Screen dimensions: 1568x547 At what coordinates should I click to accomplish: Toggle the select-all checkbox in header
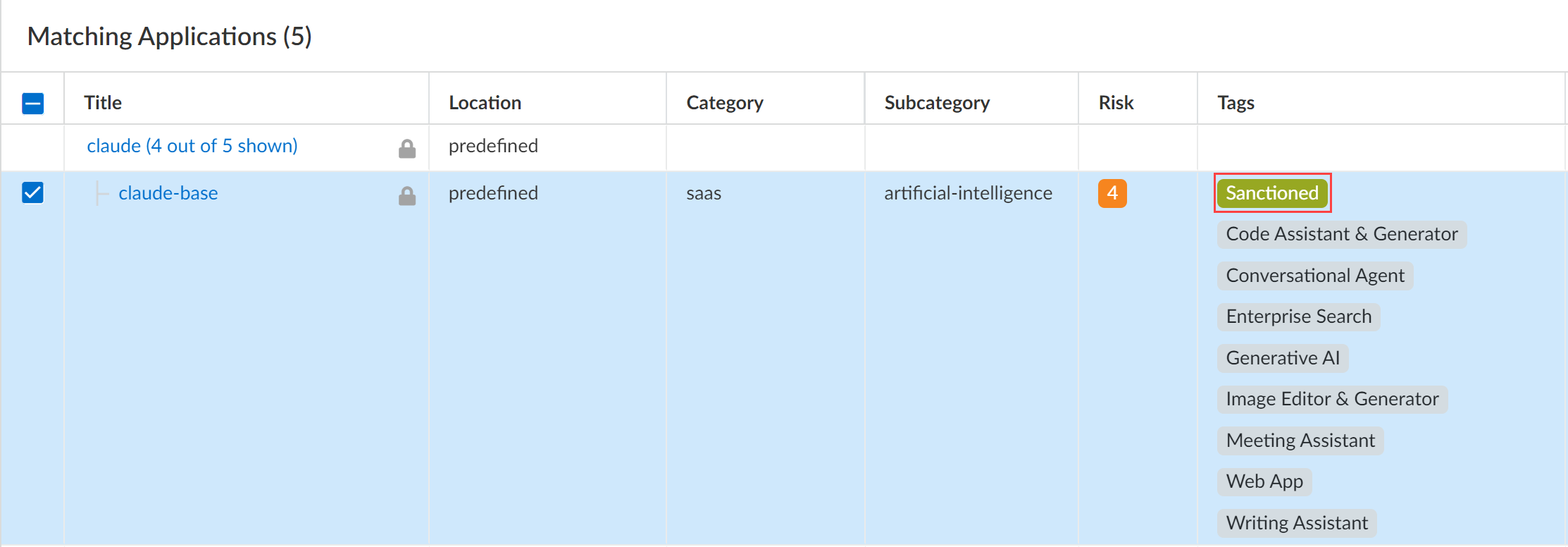tap(33, 104)
